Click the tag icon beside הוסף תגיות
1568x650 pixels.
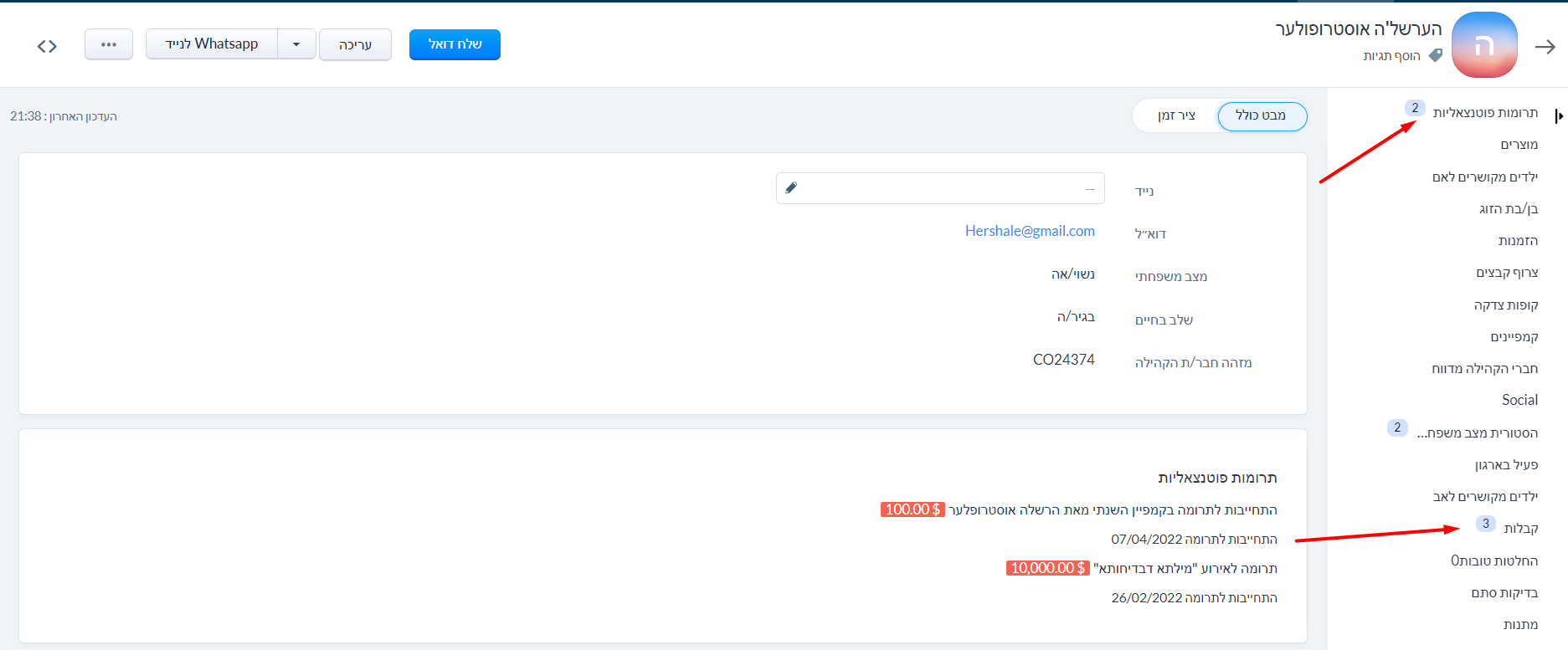pos(1436,55)
